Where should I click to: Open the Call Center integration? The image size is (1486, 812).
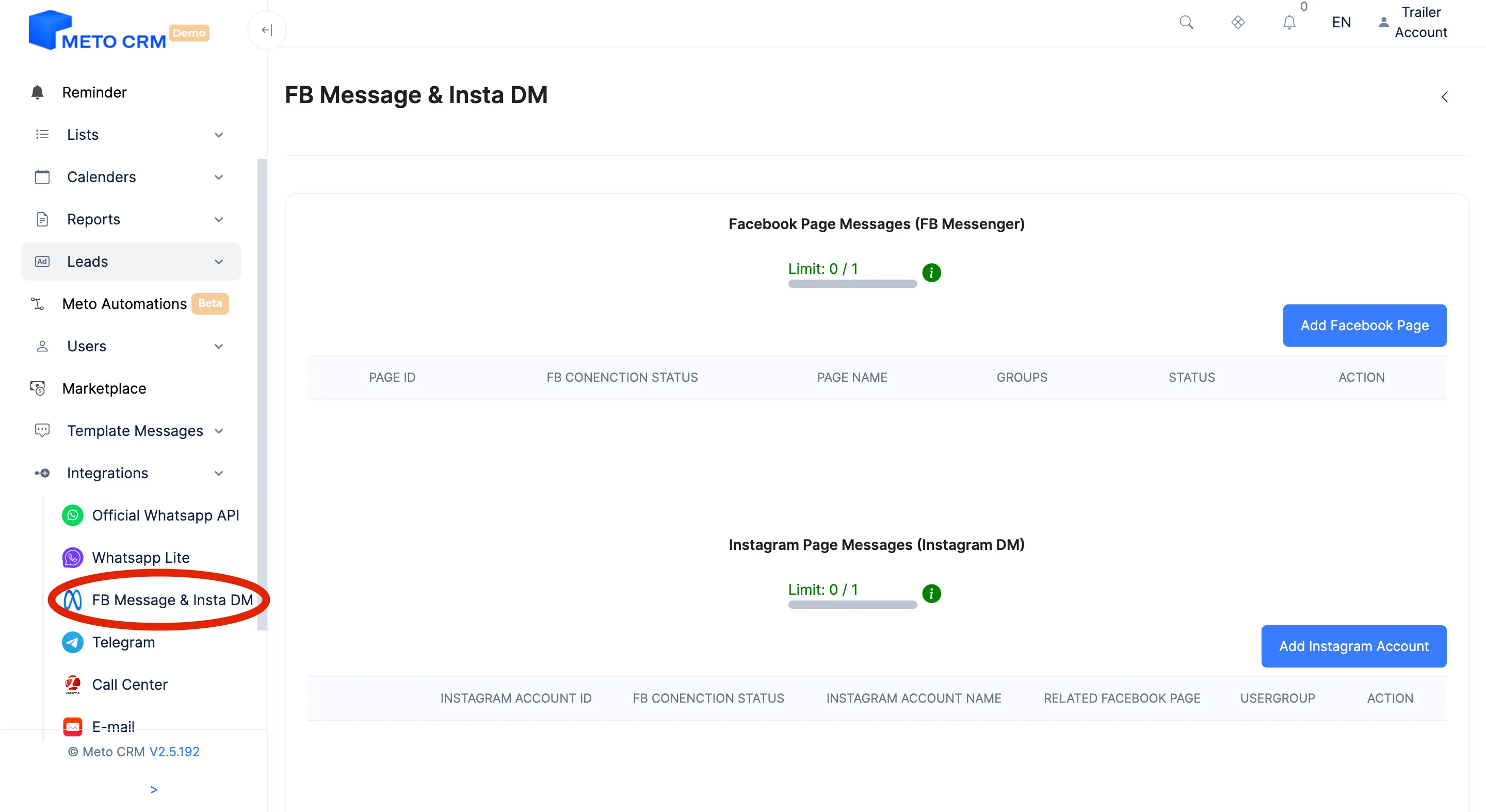tap(130, 685)
